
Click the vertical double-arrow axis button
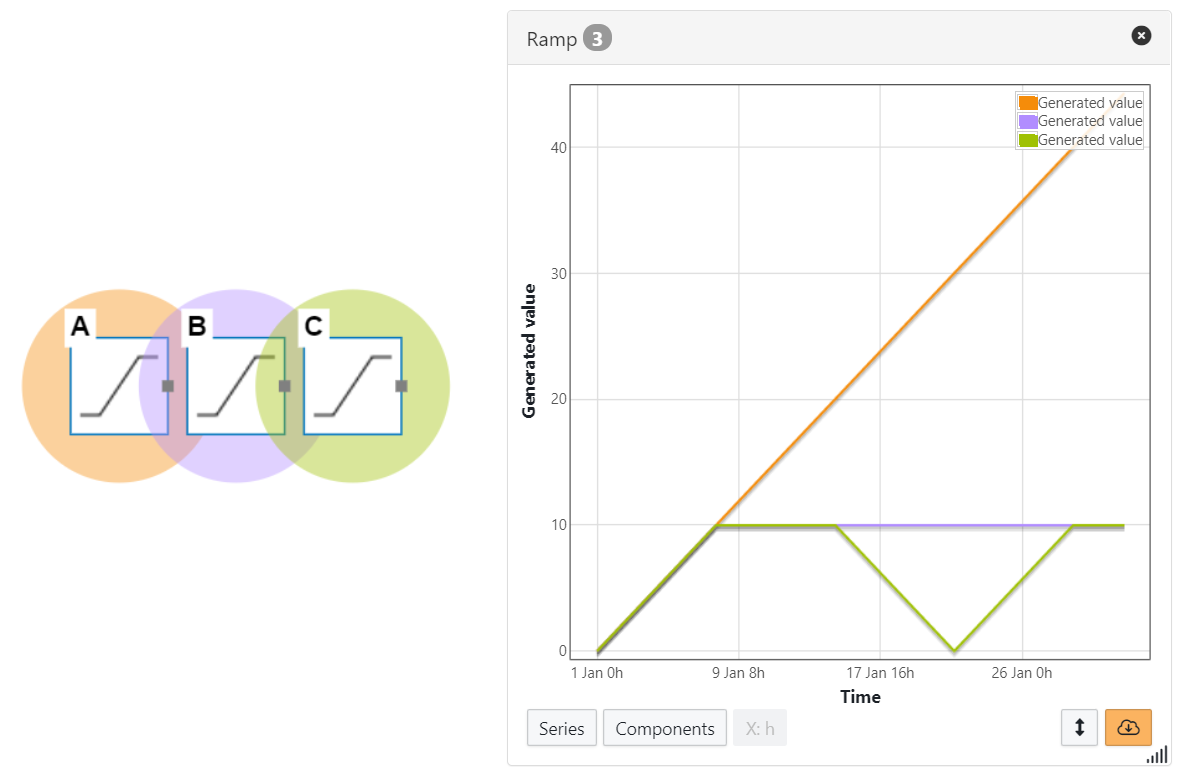pyautogui.click(x=1079, y=727)
